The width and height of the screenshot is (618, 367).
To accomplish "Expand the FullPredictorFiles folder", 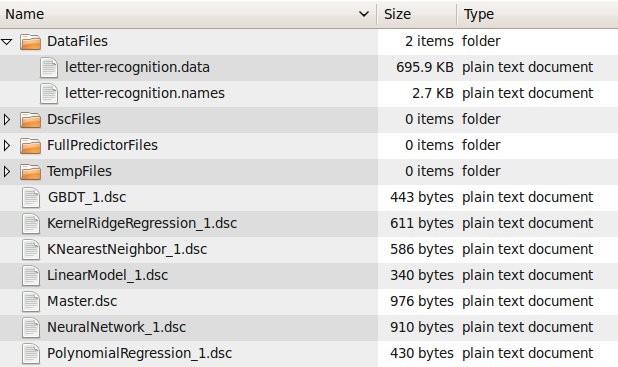I will click(7, 145).
